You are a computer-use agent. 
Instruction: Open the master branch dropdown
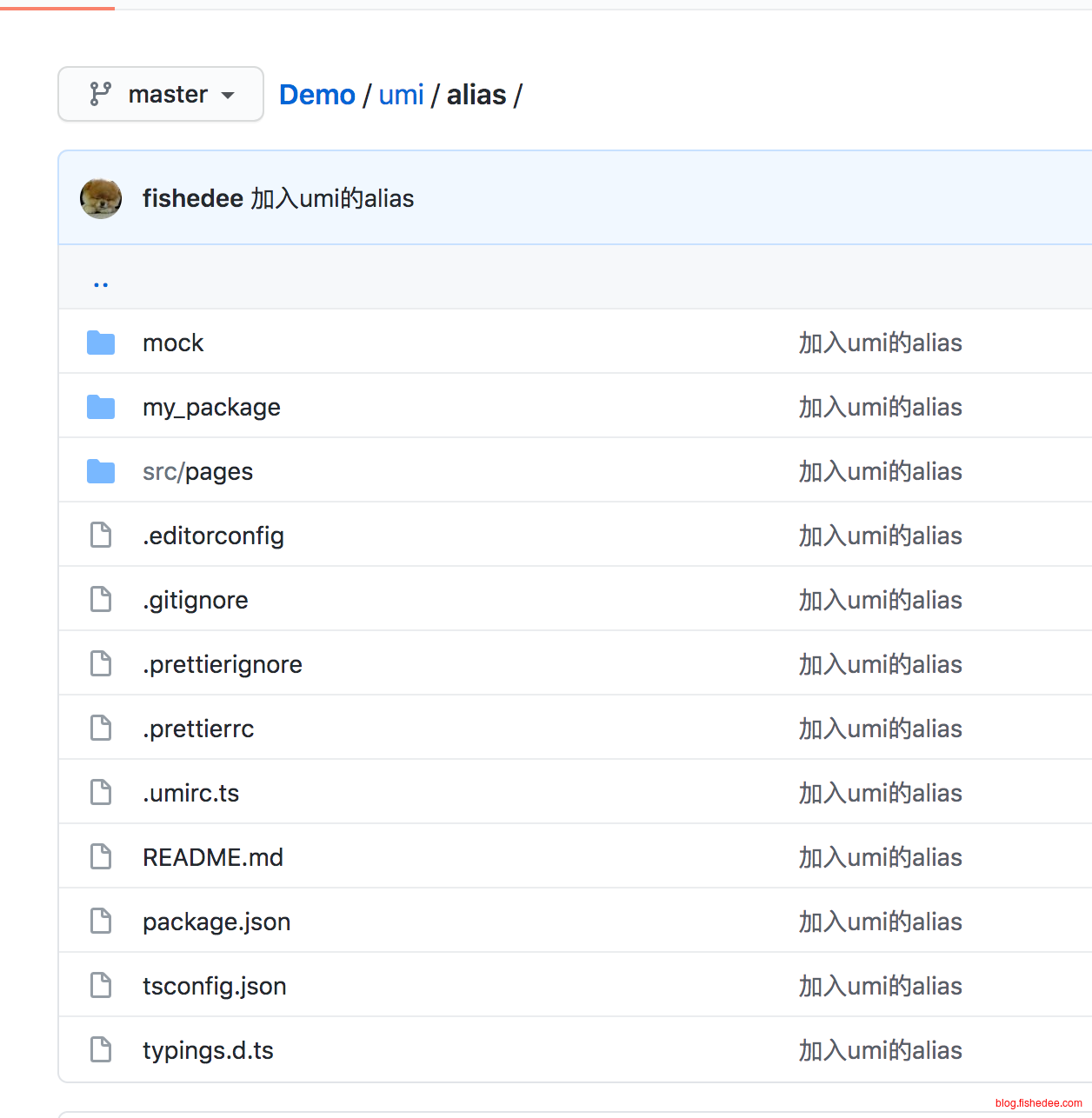click(161, 94)
